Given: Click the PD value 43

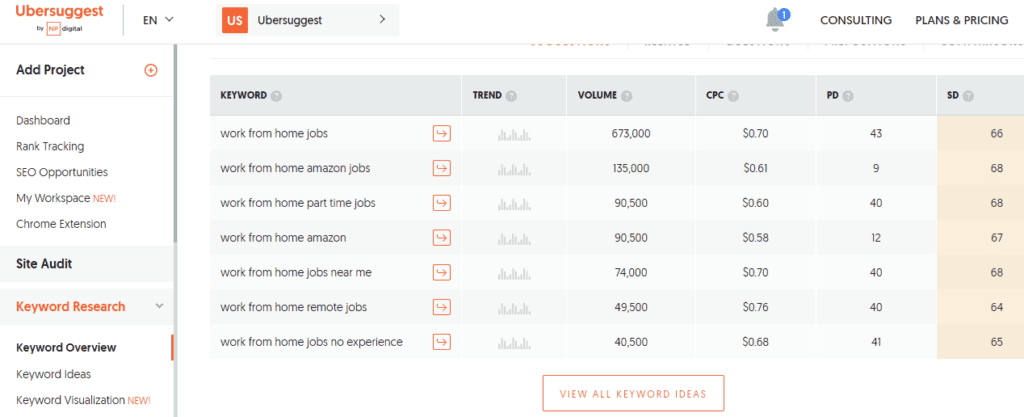Looking at the screenshot, I should 876,134.
